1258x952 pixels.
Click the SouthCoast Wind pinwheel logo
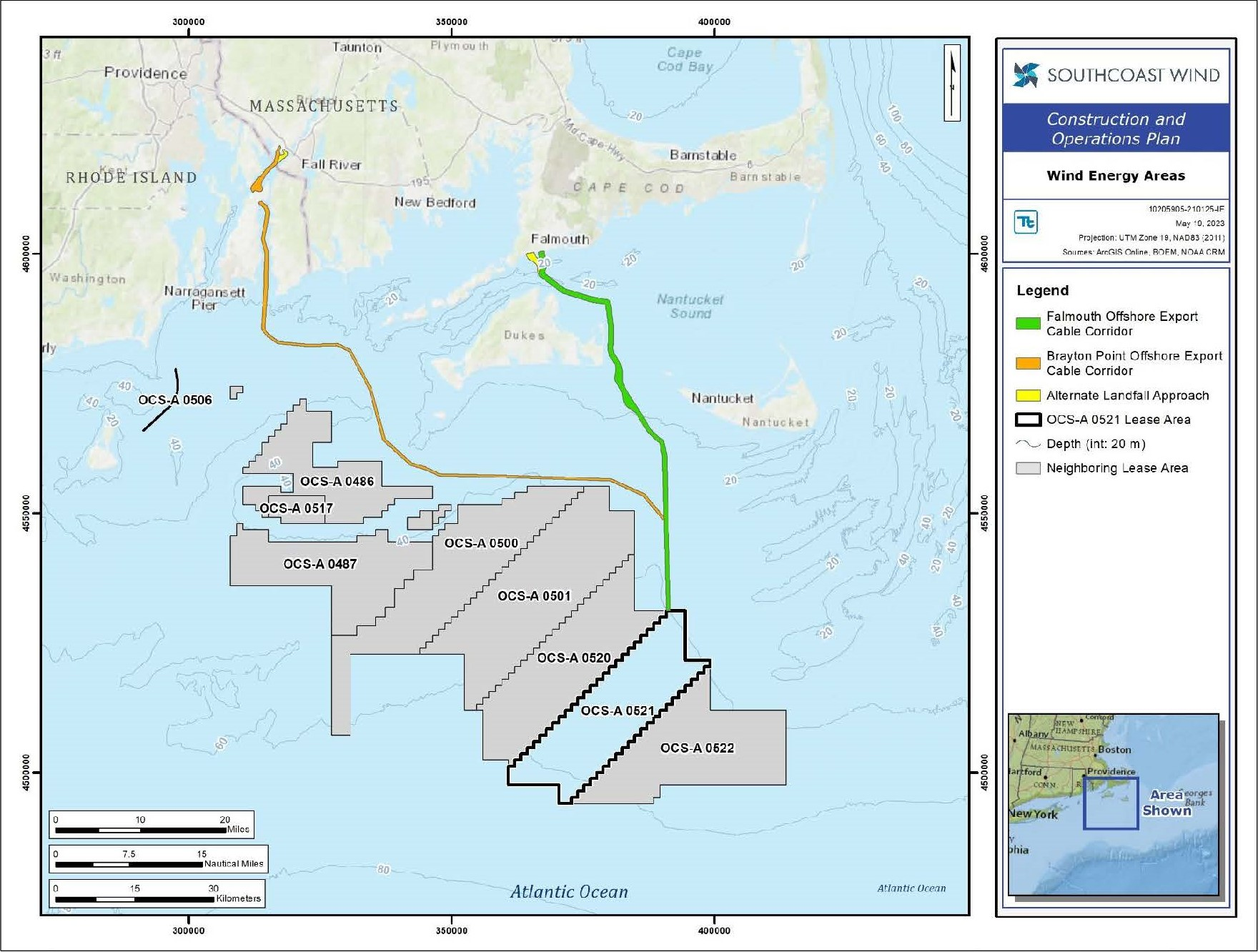(x=1026, y=74)
